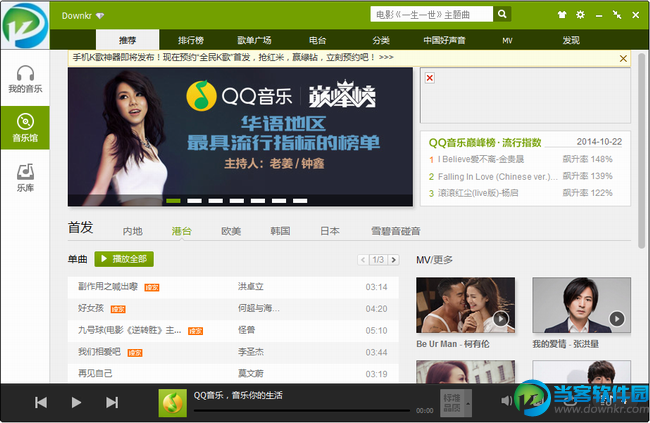This screenshot has width=650, height=423.
Task: Click the broken image placeholder icon
Action: [x=430, y=78]
